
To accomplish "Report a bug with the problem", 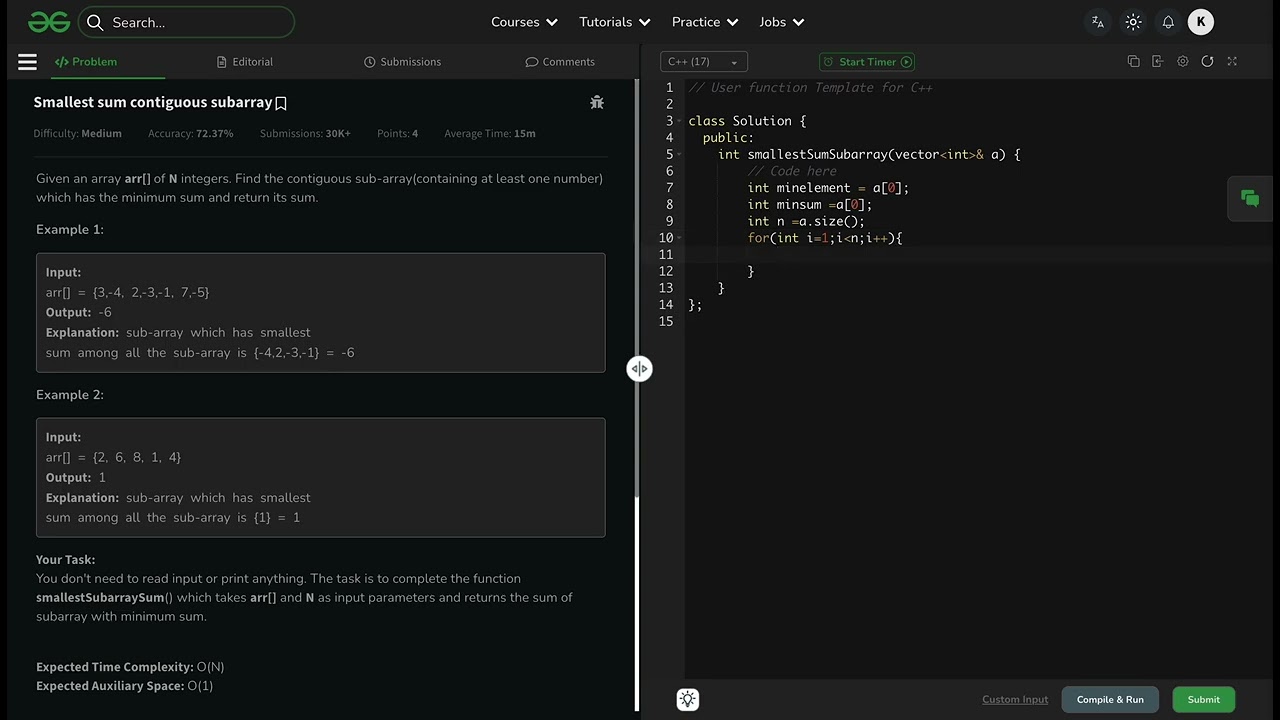I will (x=597, y=102).
